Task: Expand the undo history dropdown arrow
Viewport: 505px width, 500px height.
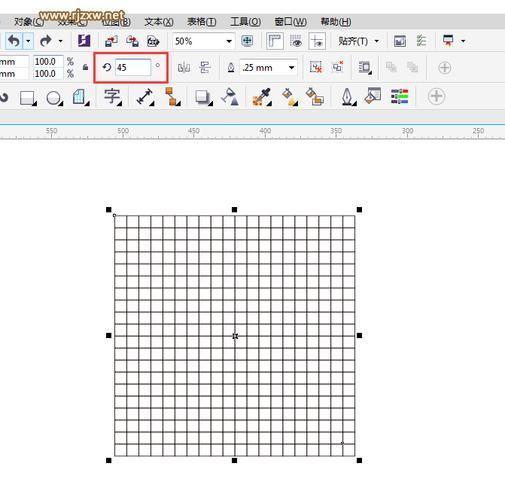Action: [28, 41]
